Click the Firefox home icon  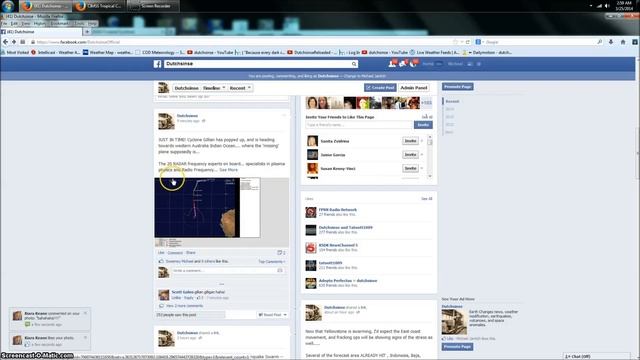[623, 42]
